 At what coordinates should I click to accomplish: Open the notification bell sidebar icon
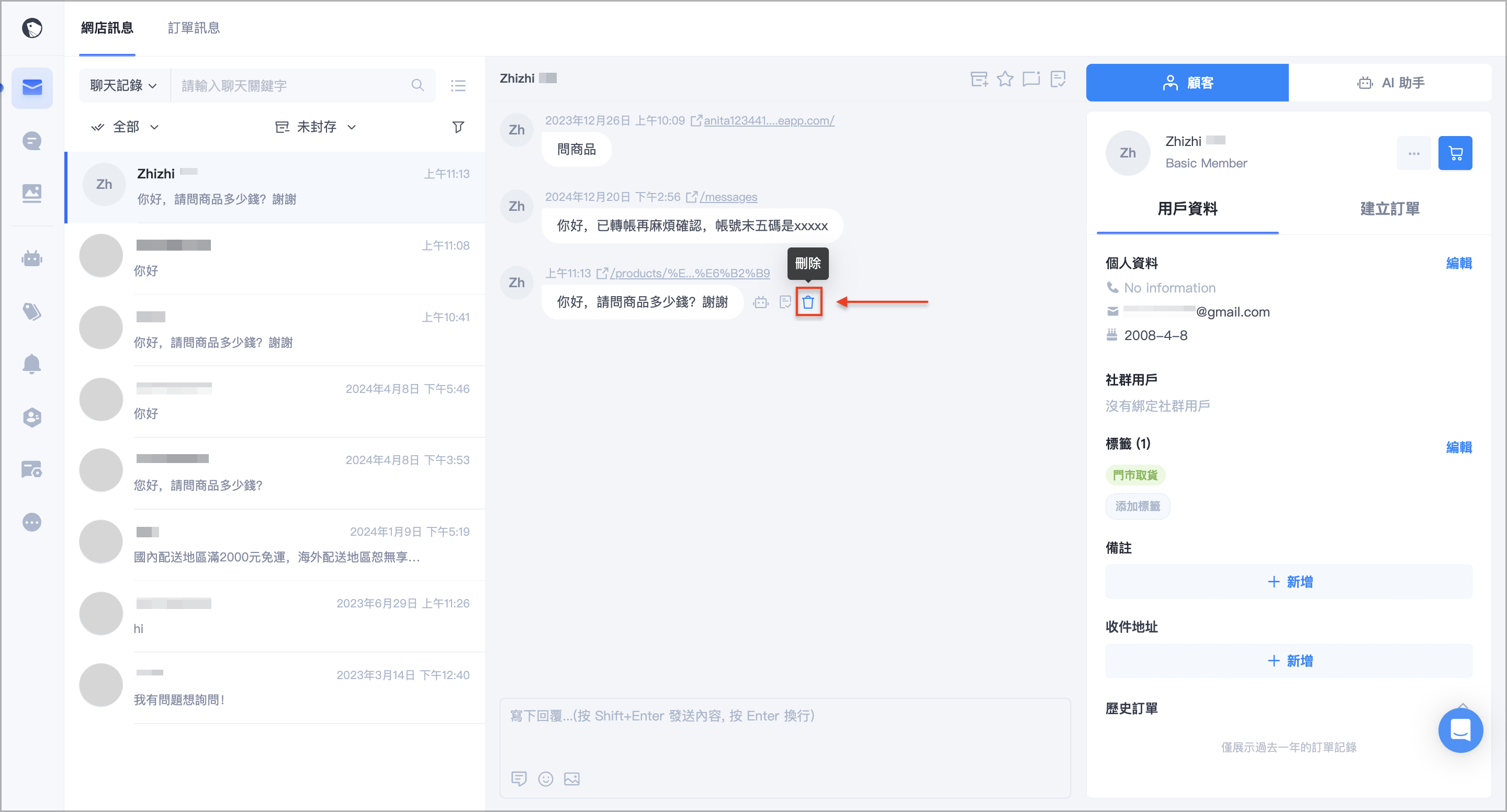coord(31,364)
